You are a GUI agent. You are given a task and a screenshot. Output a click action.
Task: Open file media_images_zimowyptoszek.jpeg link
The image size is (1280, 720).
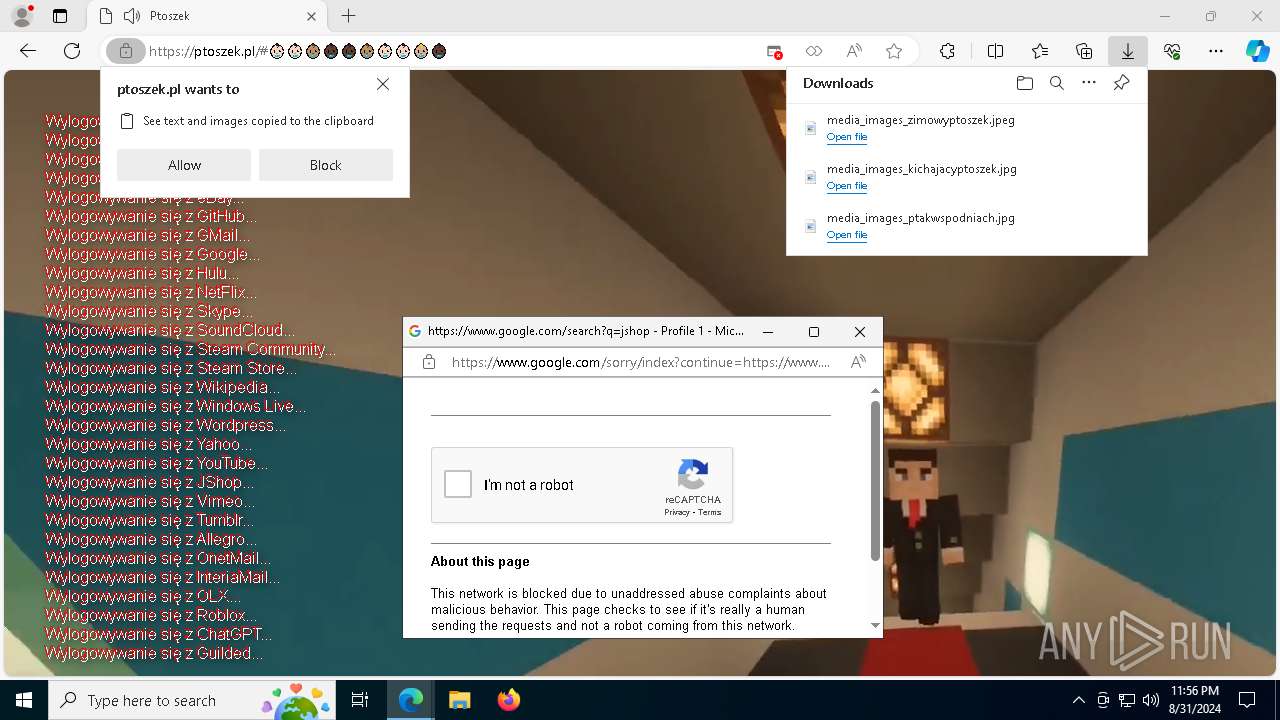[847, 137]
